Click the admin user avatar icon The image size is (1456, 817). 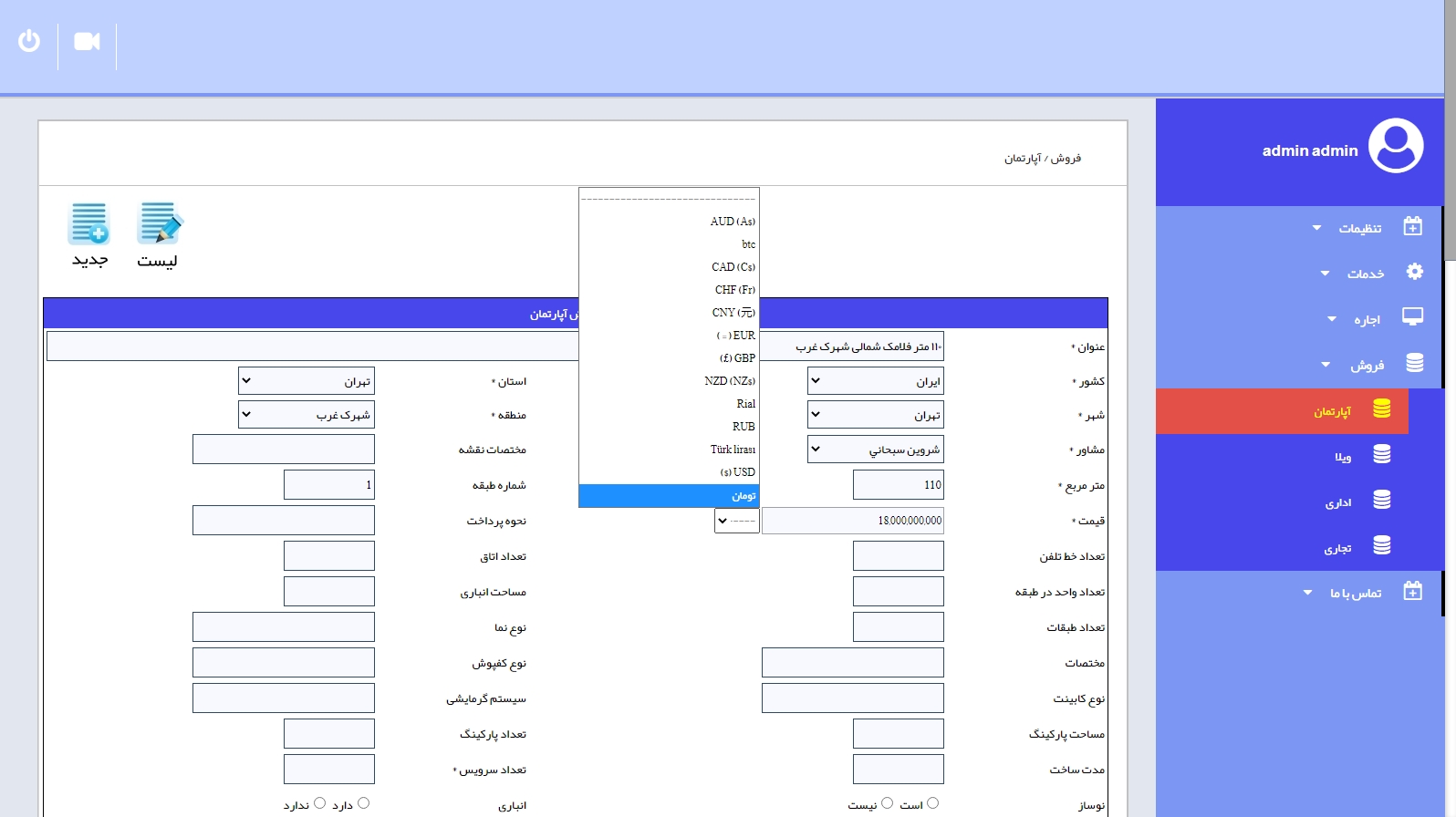(1395, 146)
